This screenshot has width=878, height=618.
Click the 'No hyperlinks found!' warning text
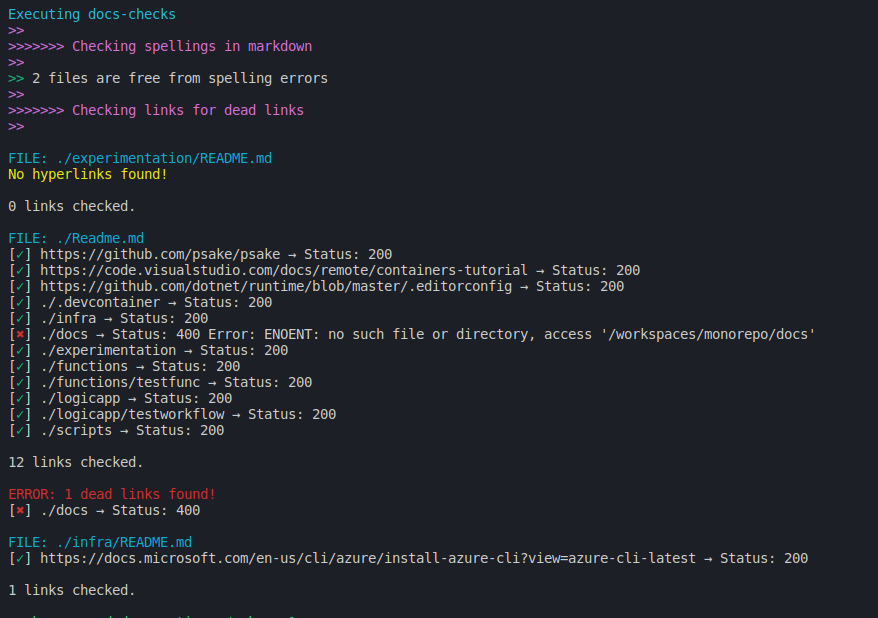(88, 175)
